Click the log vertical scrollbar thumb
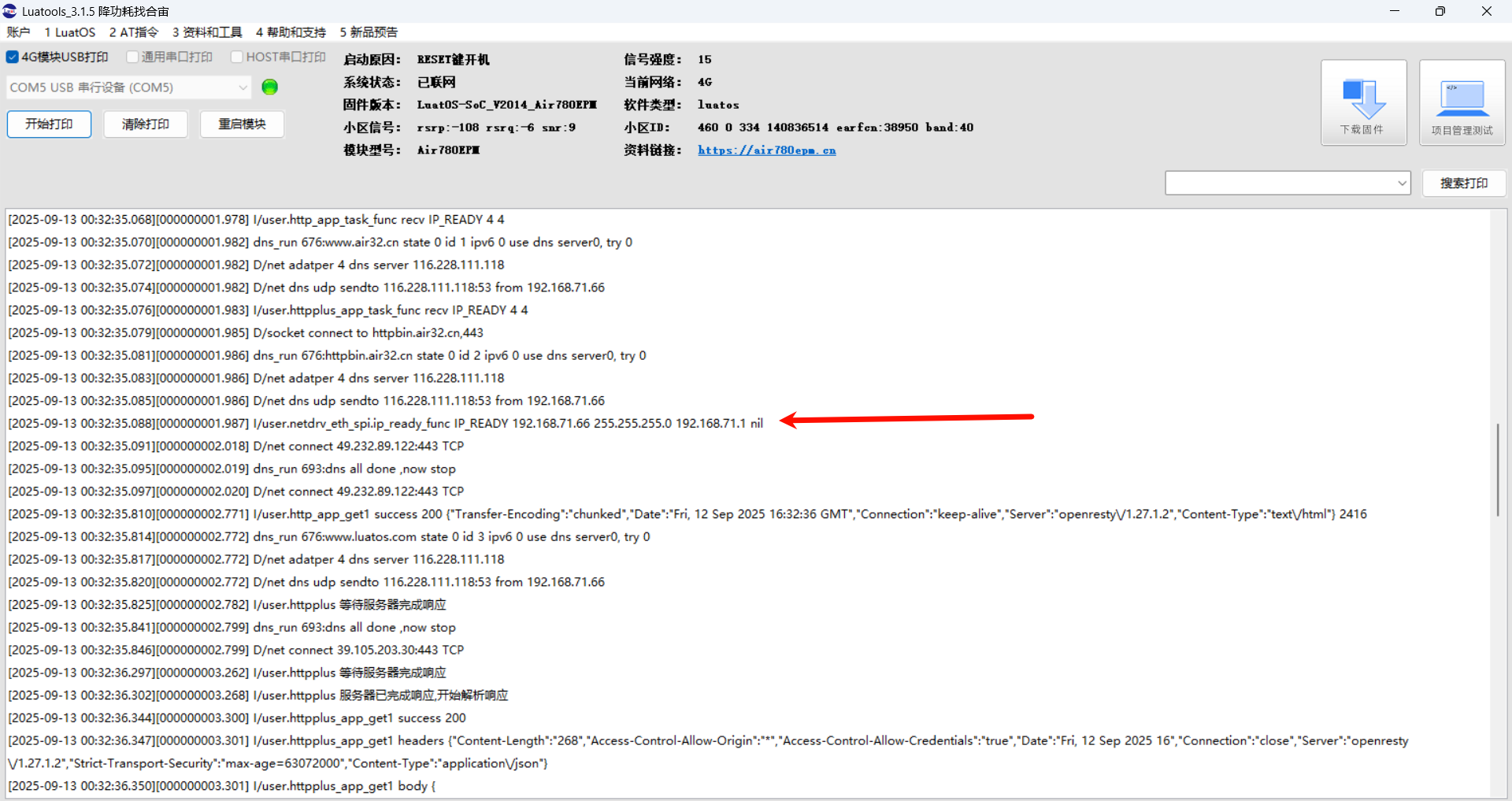The image size is (1512, 801). [1498, 470]
